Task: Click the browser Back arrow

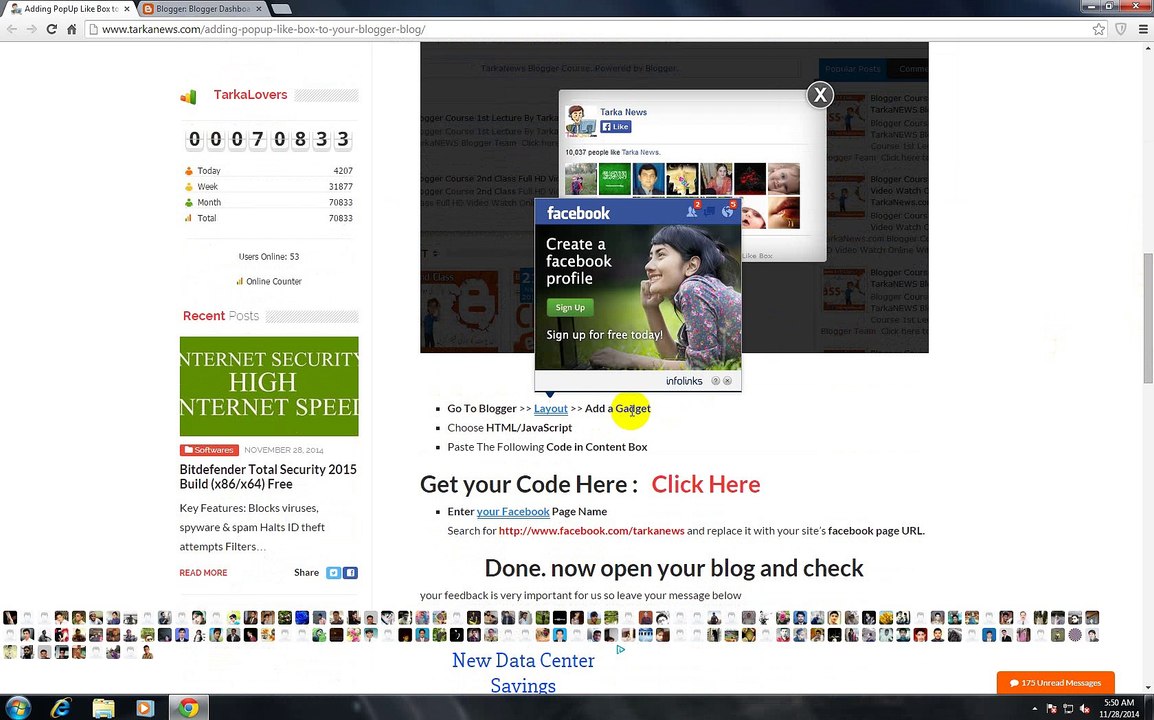Action: pyautogui.click(x=12, y=29)
